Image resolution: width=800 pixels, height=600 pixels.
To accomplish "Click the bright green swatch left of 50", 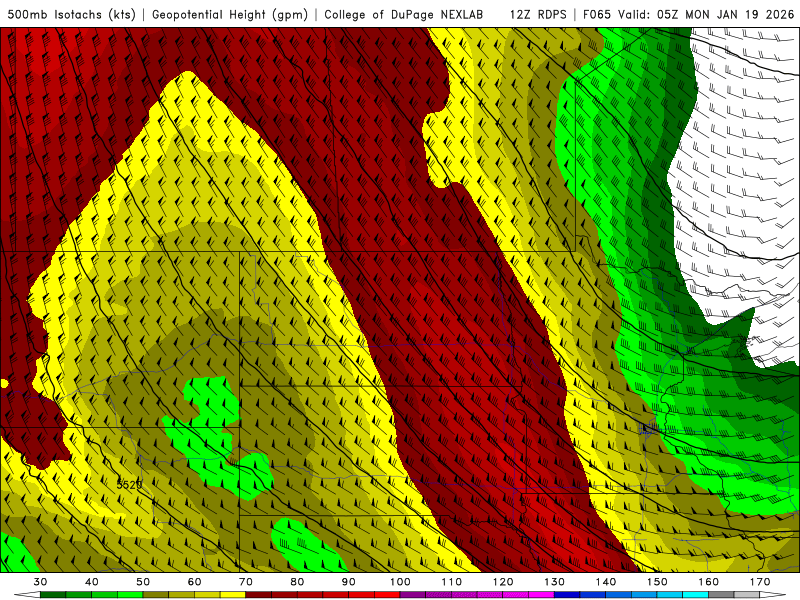I will (130, 595).
